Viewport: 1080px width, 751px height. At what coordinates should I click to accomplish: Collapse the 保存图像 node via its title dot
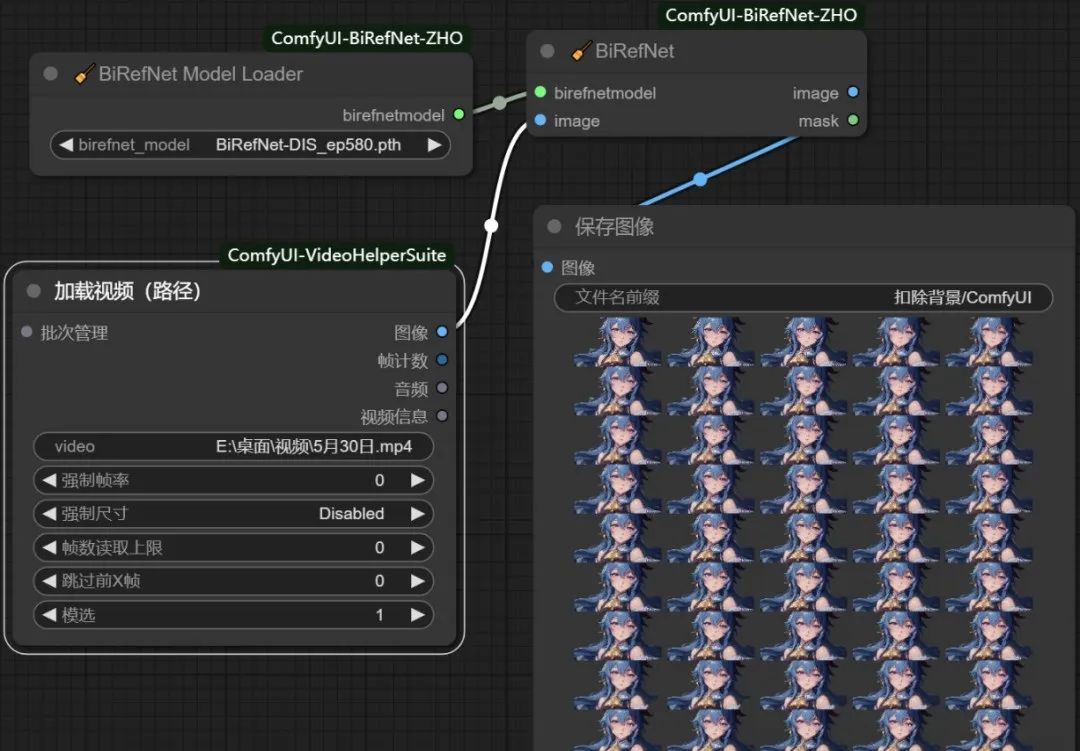point(554,227)
